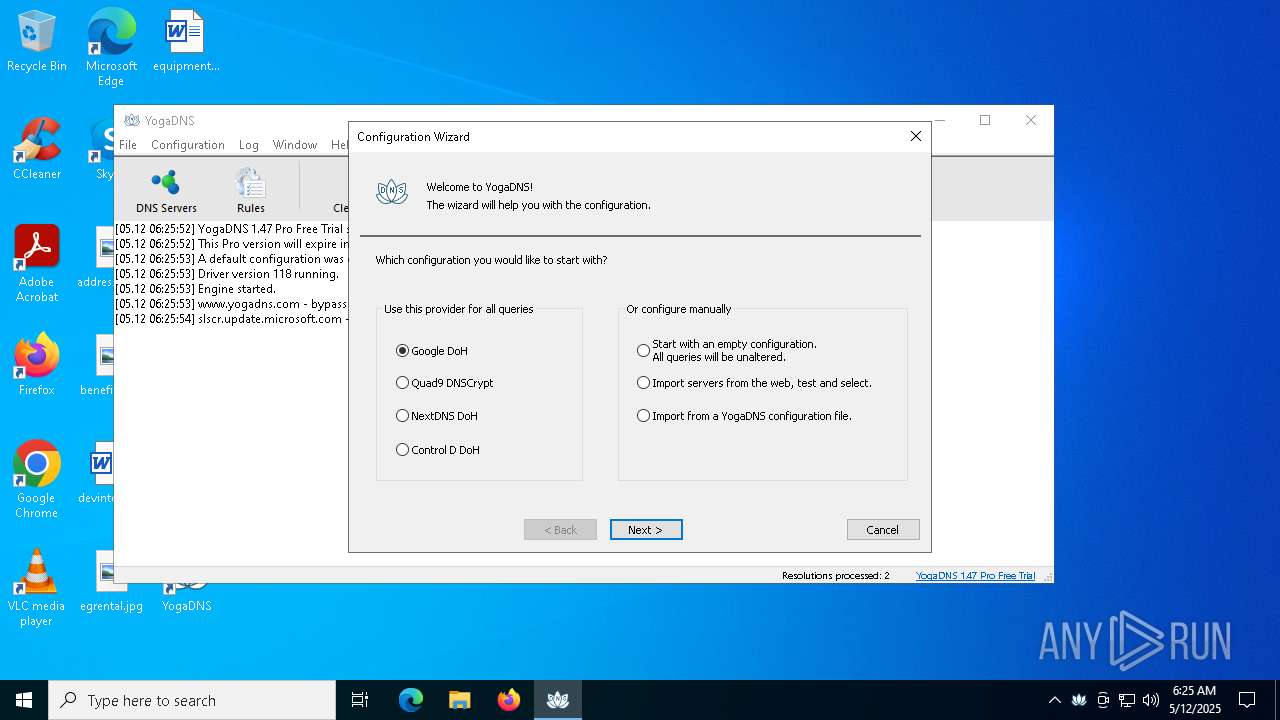1280x720 pixels.
Task: Click YogaDNS taskbar button
Action: point(557,700)
